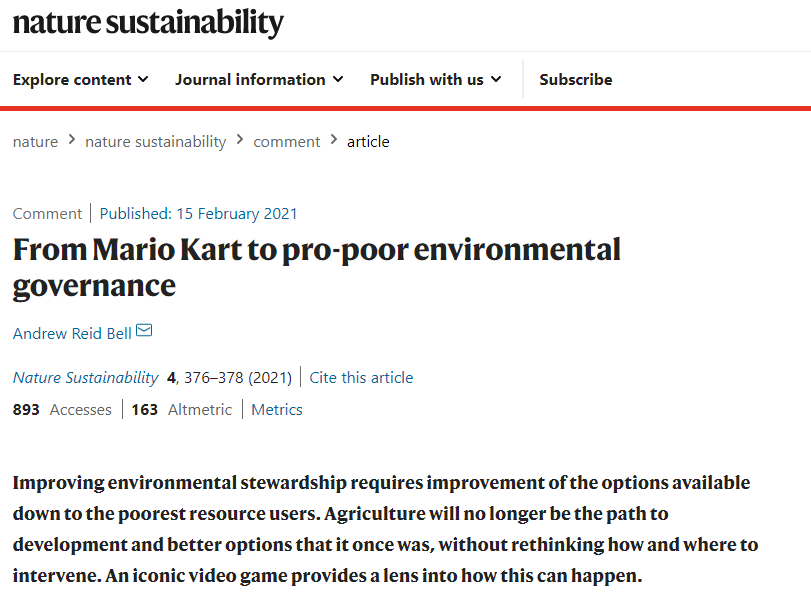Open author Andrew Reid Bell's profile
The width and height of the screenshot is (811, 599).
(x=72, y=334)
